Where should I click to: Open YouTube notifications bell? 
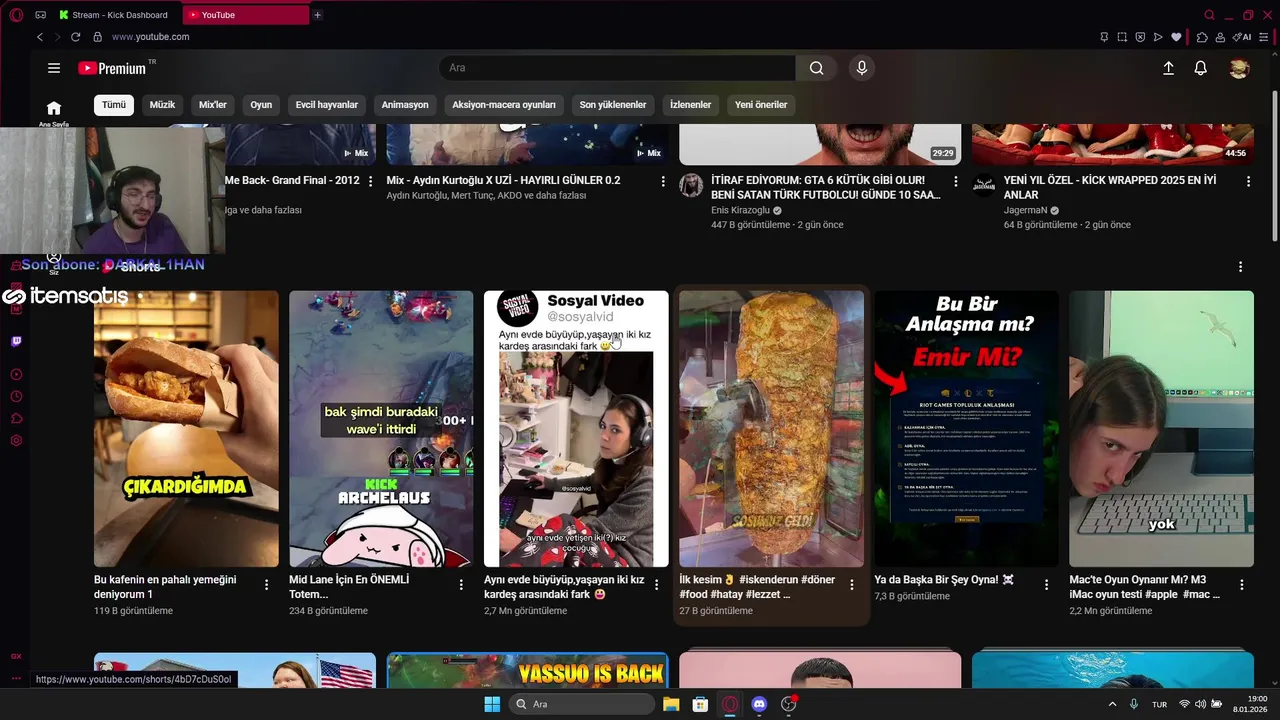click(x=1201, y=68)
